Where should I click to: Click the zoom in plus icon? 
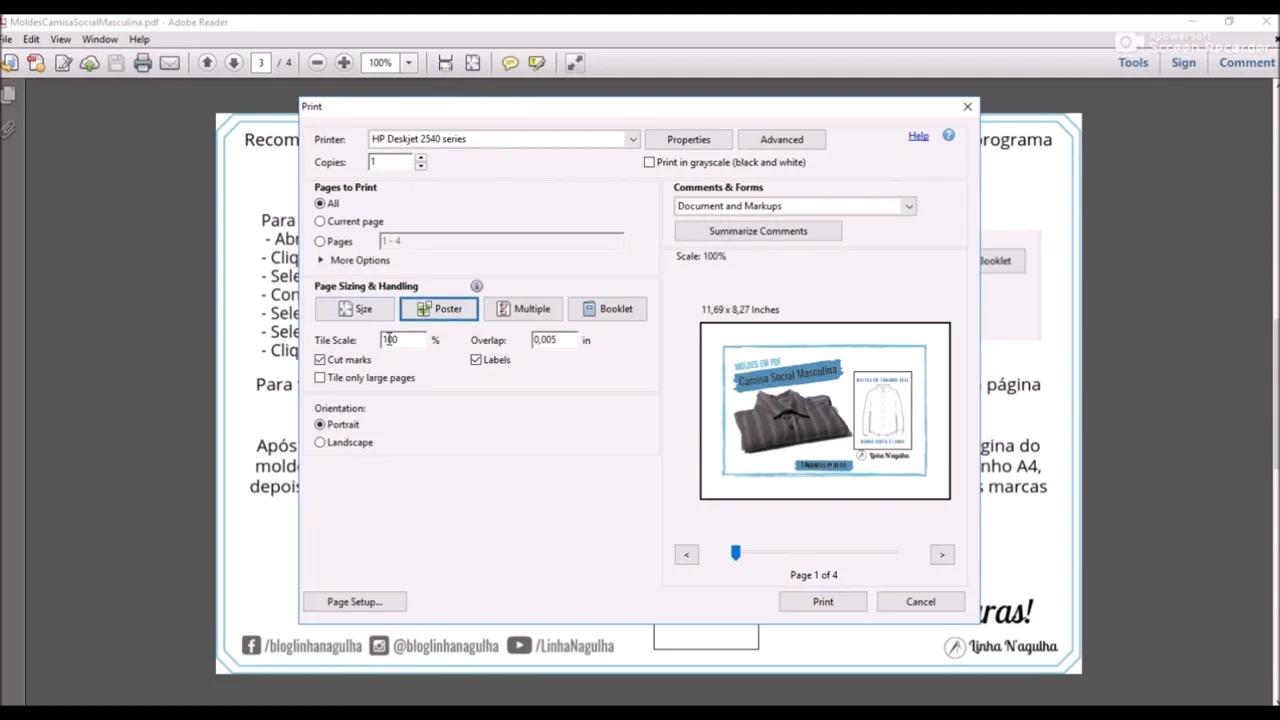click(344, 63)
